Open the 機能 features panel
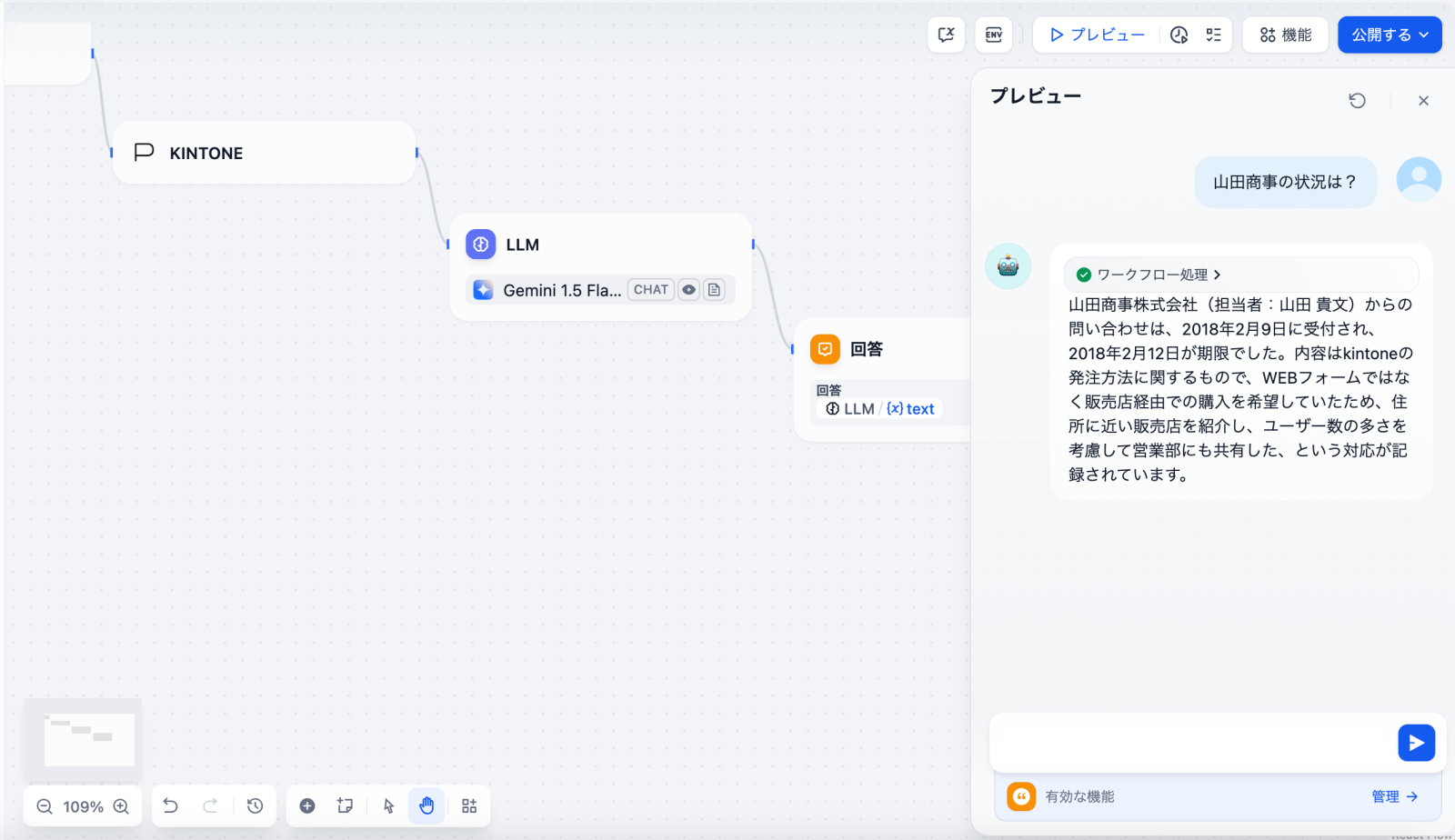 pos(1285,35)
